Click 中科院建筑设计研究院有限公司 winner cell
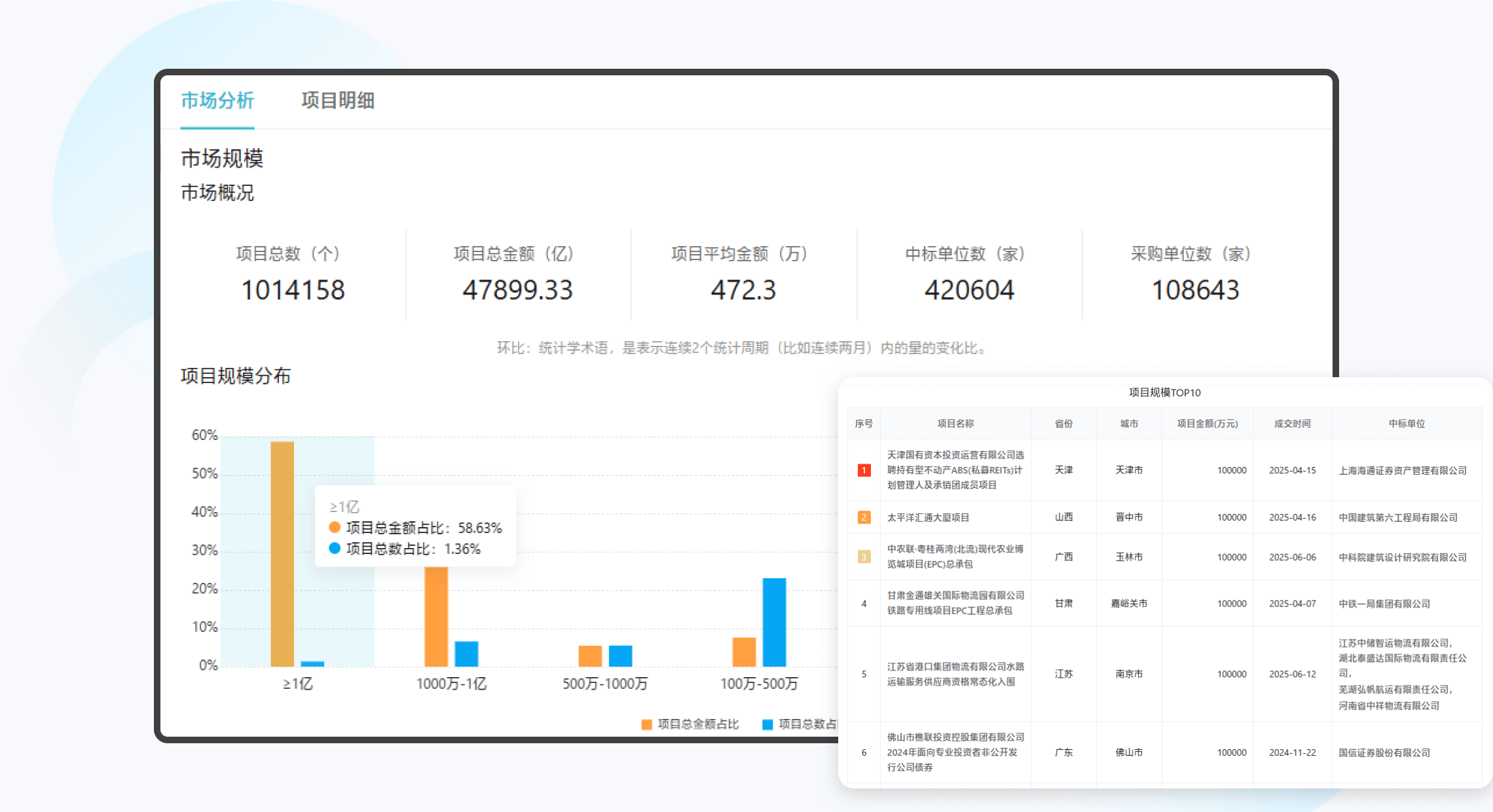 click(x=1403, y=557)
